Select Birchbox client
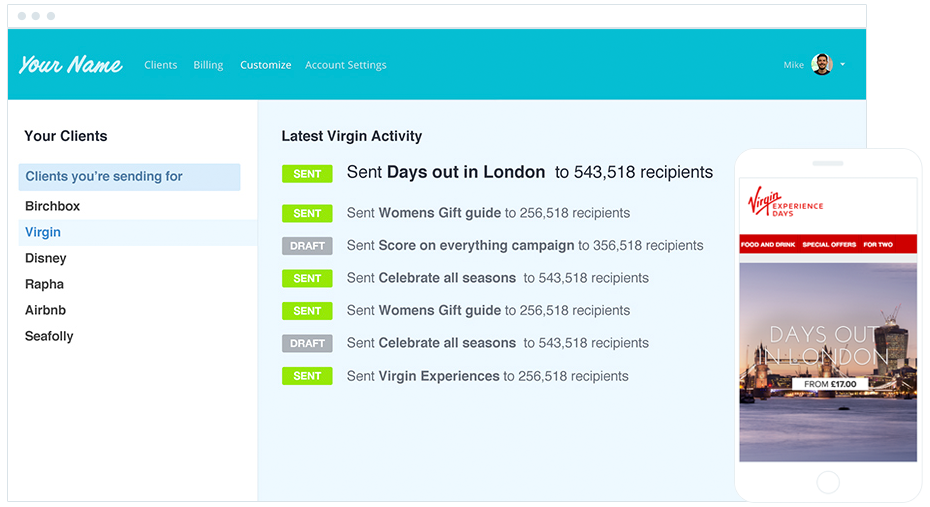Screen dimensions: 930x507 pyautogui.click(x=52, y=206)
